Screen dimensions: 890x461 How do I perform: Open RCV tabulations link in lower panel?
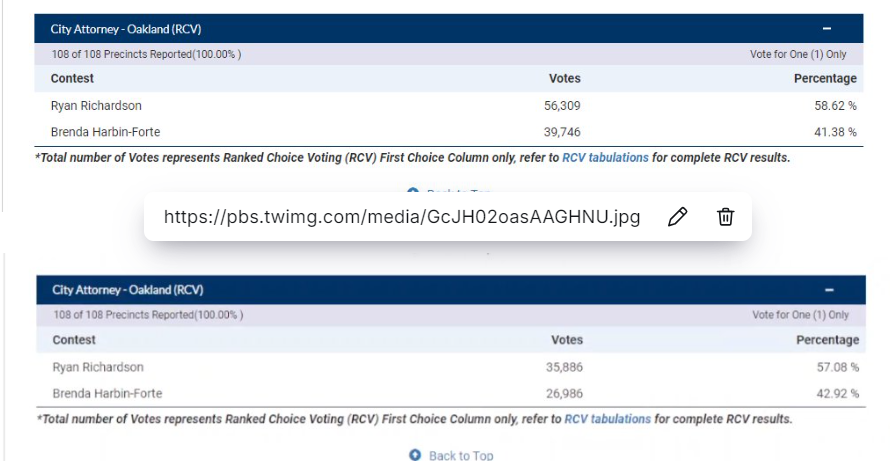pos(607,419)
